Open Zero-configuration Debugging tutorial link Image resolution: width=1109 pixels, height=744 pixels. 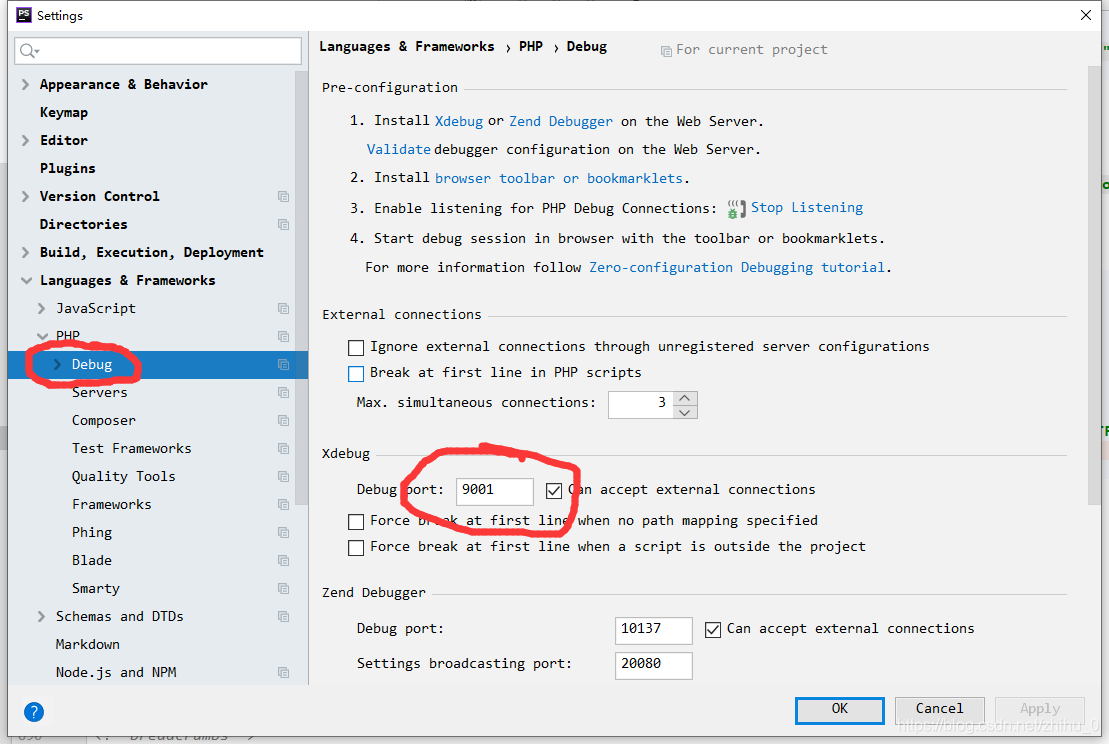[x=736, y=267]
